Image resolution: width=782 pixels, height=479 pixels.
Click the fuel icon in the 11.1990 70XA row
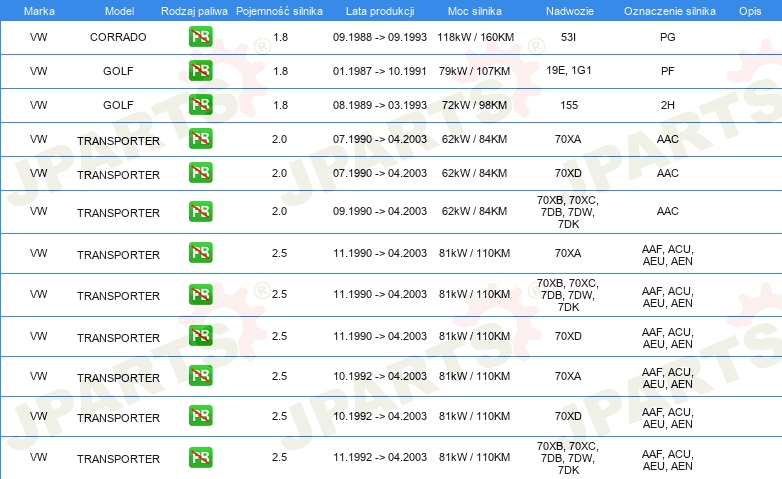coord(200,252)
